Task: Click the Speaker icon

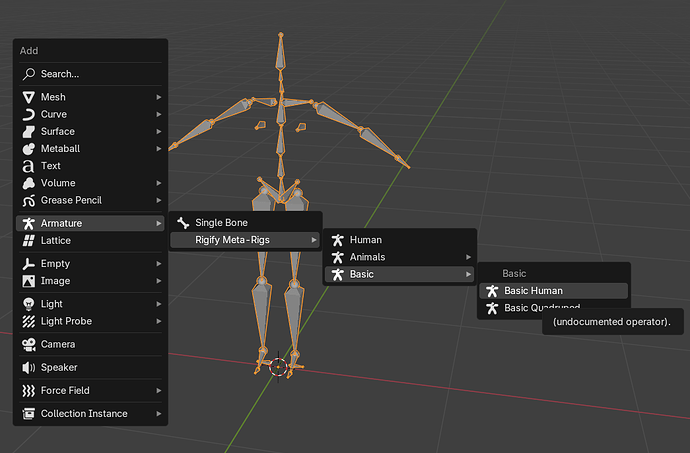Action: pyautogui.click(x=29, y=367)
